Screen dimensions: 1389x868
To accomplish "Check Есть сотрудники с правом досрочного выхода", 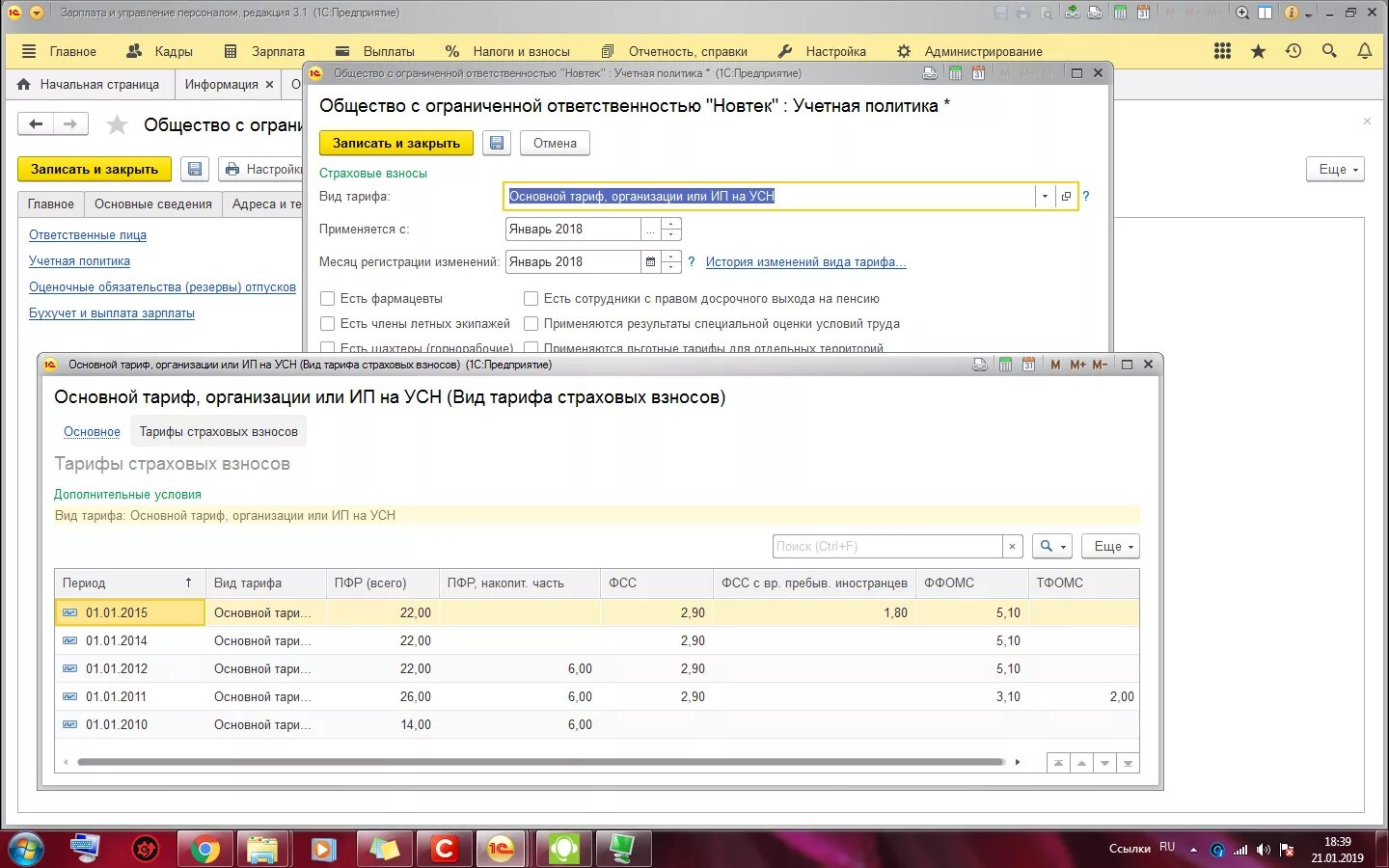I will coord(531,298).
